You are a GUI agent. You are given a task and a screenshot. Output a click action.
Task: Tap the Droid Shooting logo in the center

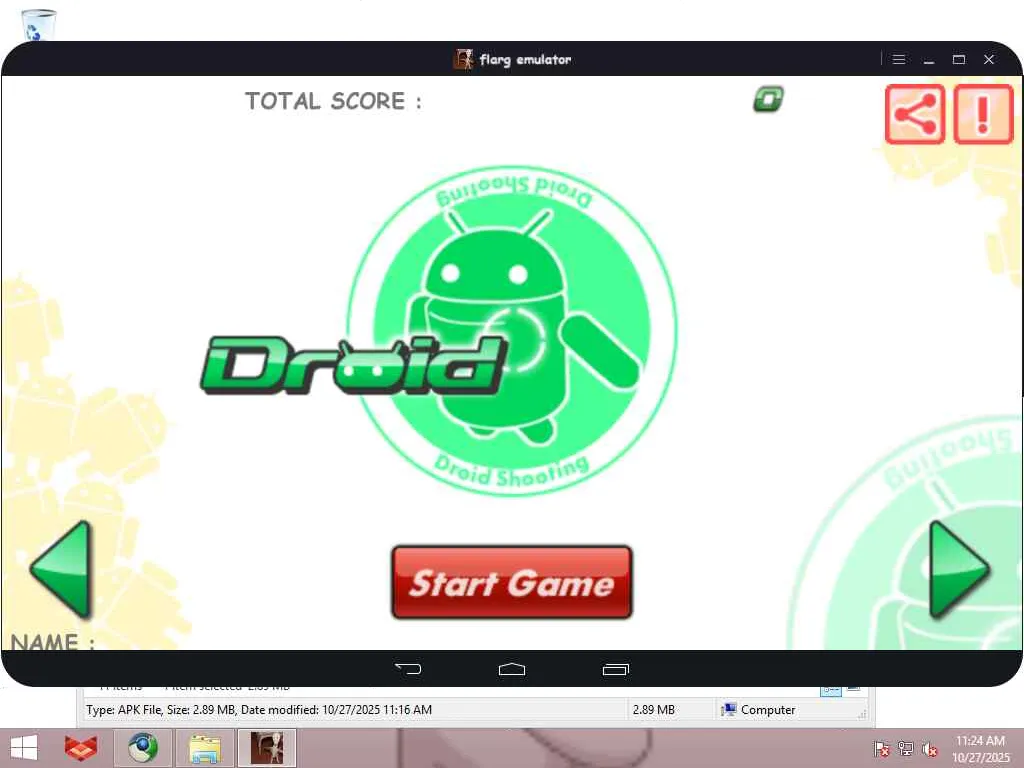(x=512, y=330)
